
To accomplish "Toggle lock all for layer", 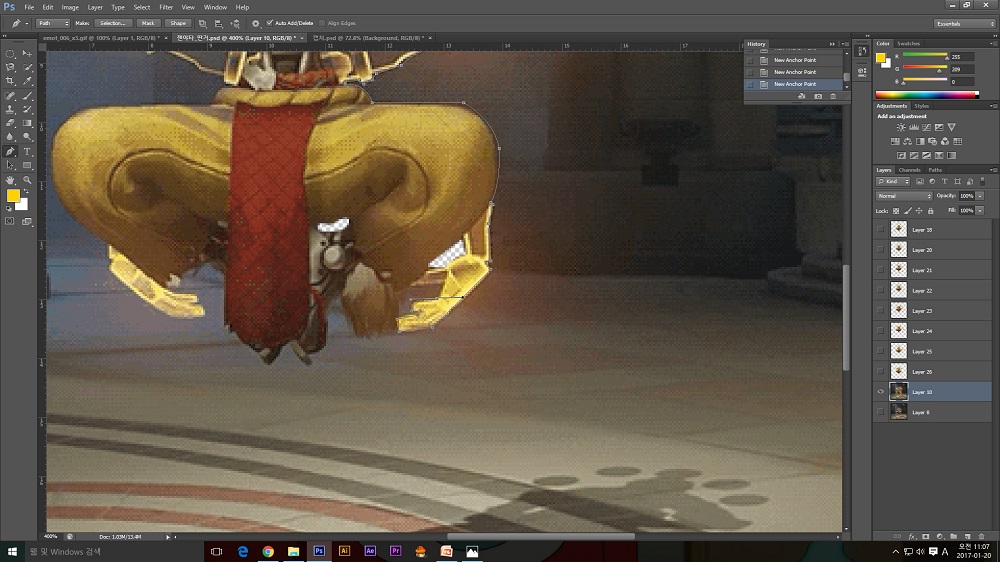I will (x=930, y=211).
